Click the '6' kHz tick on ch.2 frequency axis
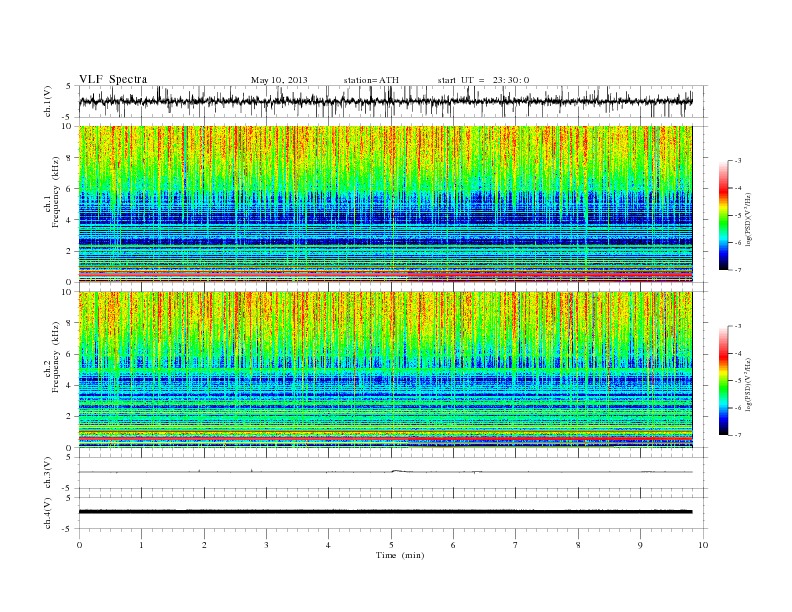The height and width of the screenshot is (612, 792). pyautogui.click(x=70, y=354)
